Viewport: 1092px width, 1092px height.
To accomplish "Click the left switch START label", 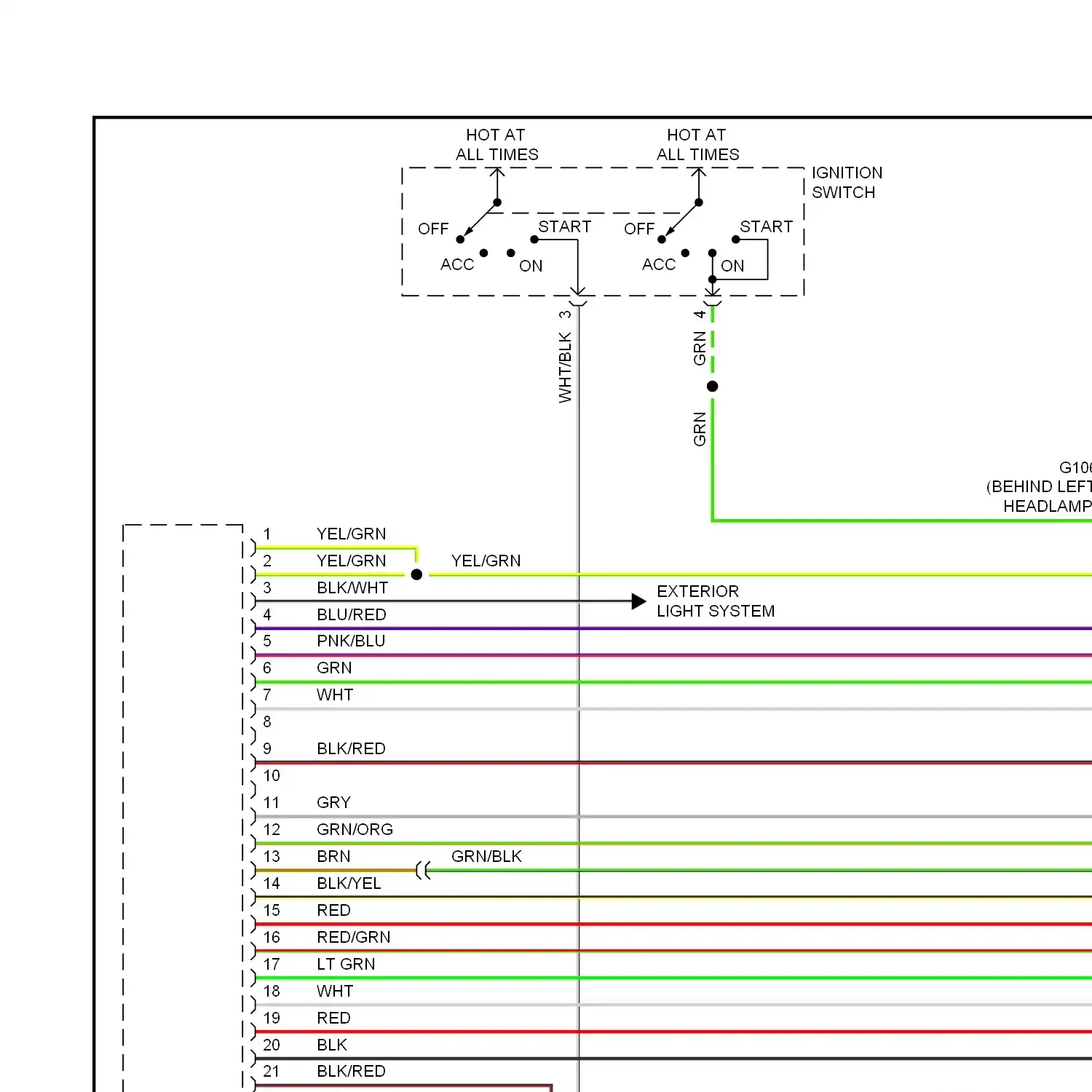I will (x=564, y=226).
